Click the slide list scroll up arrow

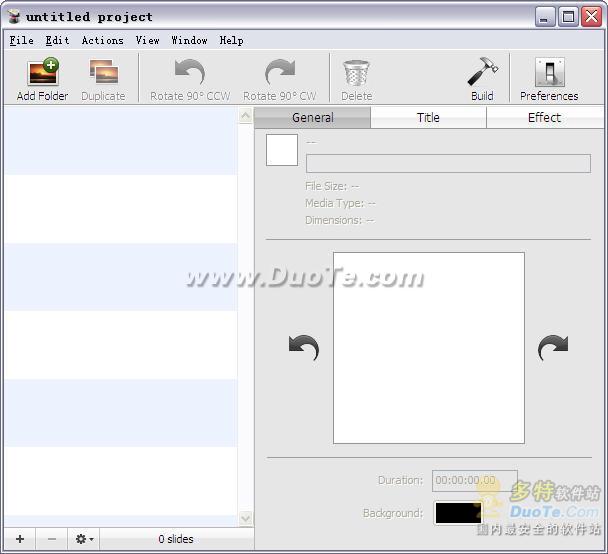click(245, 116)
